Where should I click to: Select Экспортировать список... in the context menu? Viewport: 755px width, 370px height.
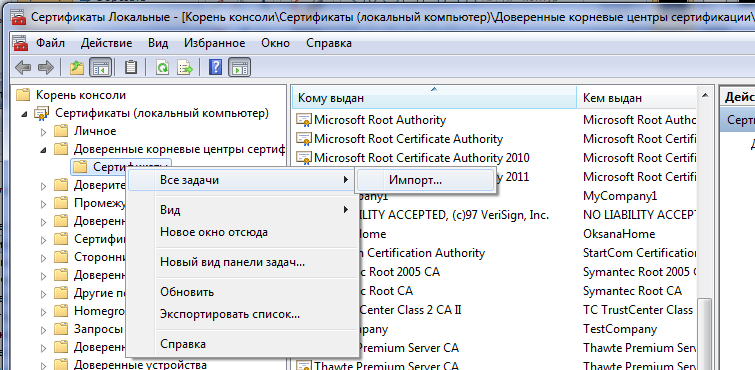tap(230, 315)
